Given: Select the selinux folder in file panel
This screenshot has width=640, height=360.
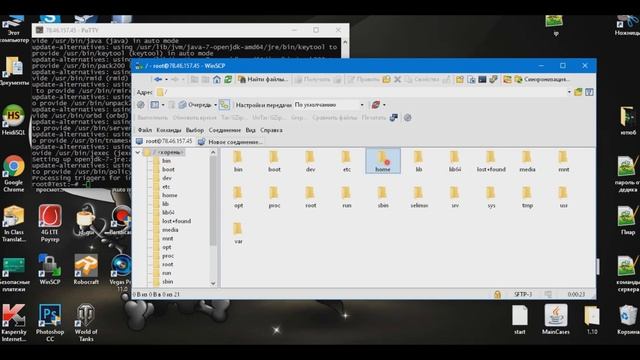Looking at the screenshot, I should coord(419,197).
